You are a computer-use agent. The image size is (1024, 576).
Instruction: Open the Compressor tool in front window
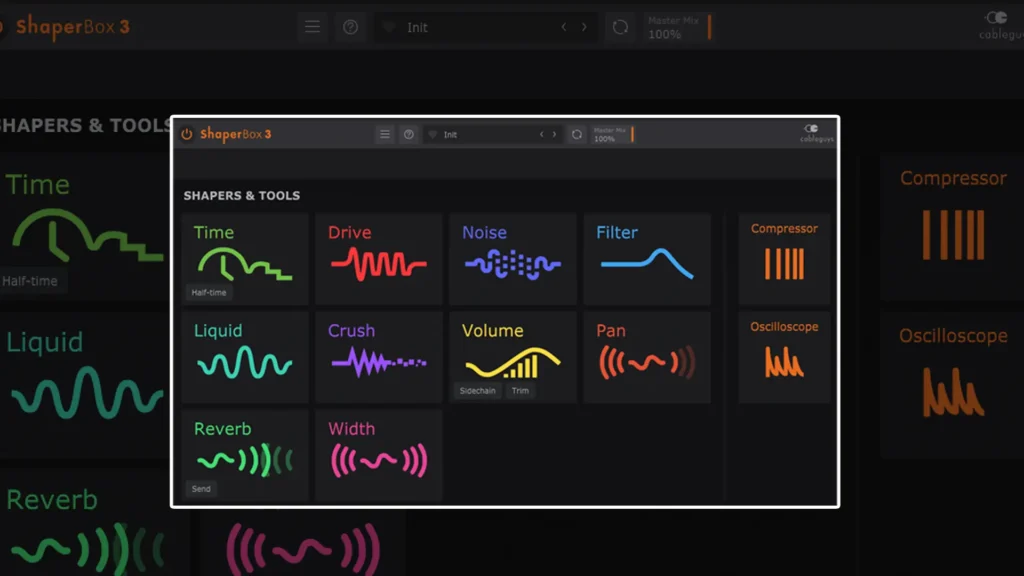(x=784, y=259)
